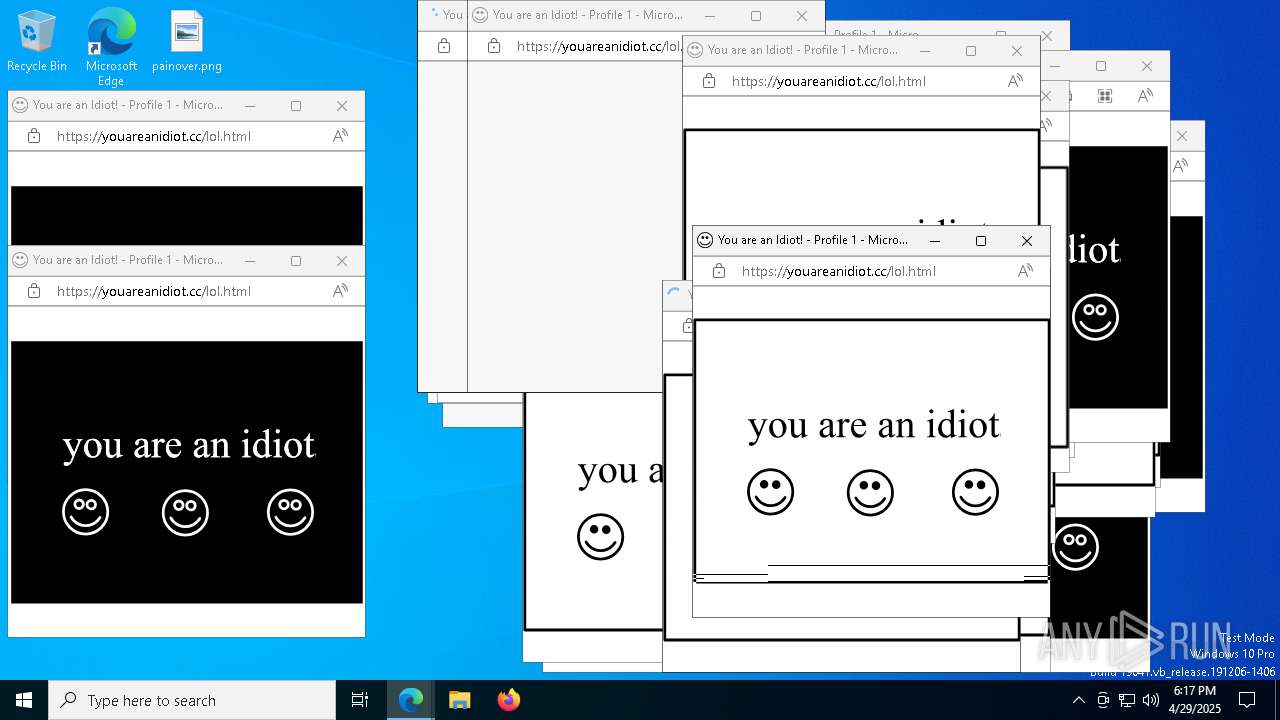The width and height of the screenshot is (1280, 720).
Task: Click the grid icon in the right background window
Action: (1105, 96)
